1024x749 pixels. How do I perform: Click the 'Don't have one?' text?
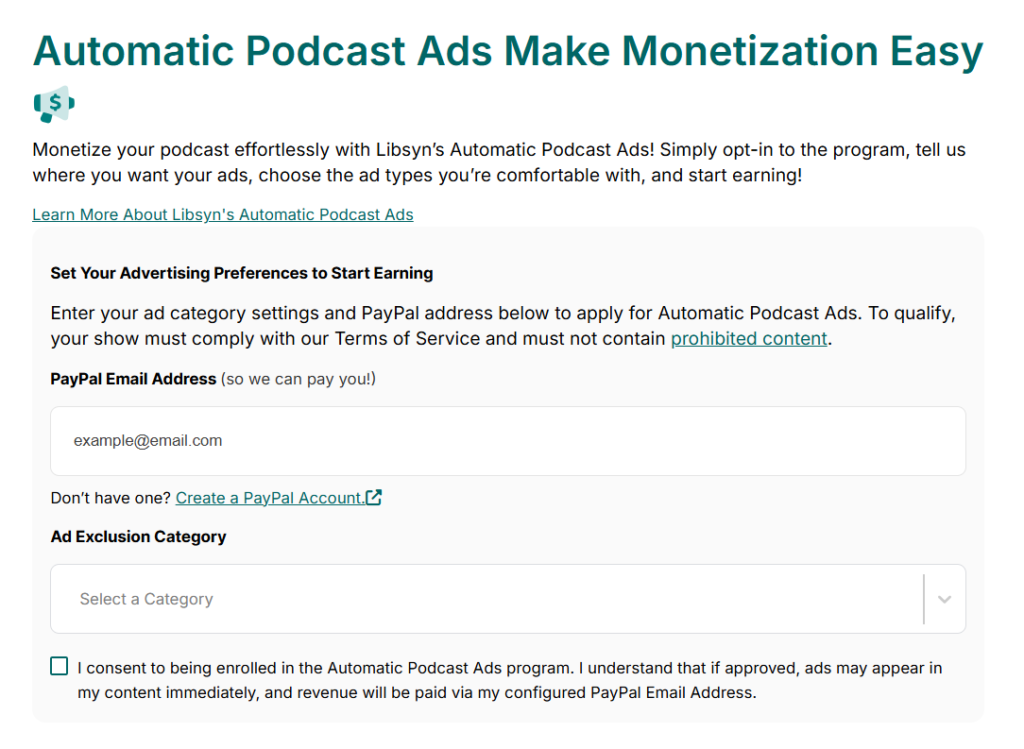110,498
